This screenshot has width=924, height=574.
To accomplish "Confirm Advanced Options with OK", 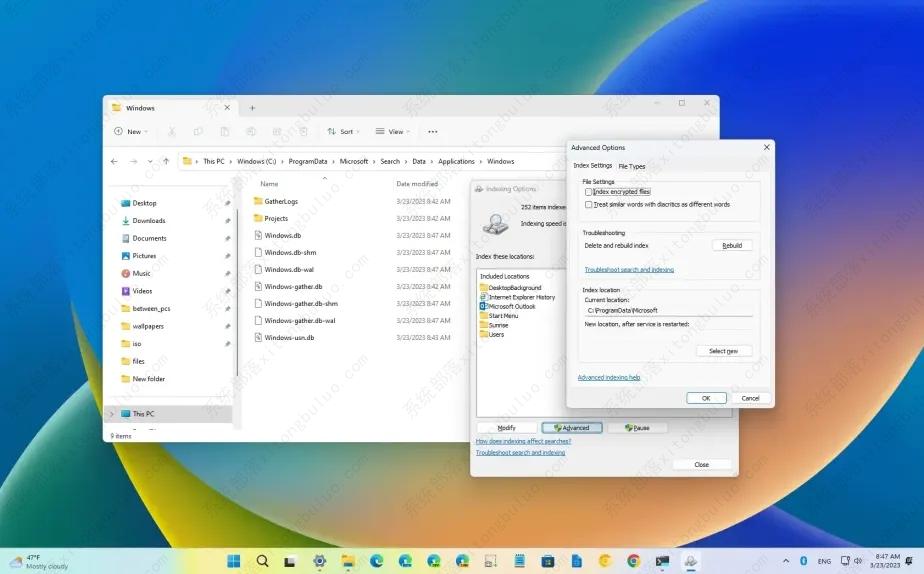I will (706, 398).
